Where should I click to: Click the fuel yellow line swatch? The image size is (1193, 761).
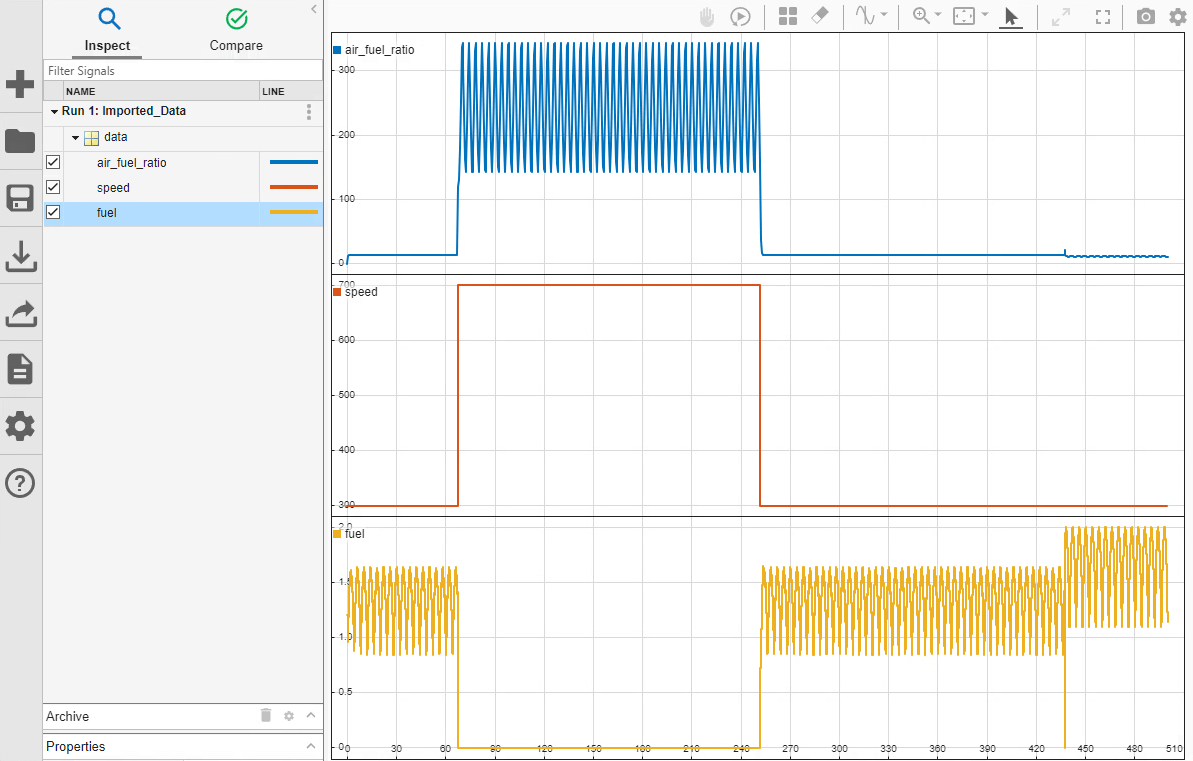[x=294, y=212]
